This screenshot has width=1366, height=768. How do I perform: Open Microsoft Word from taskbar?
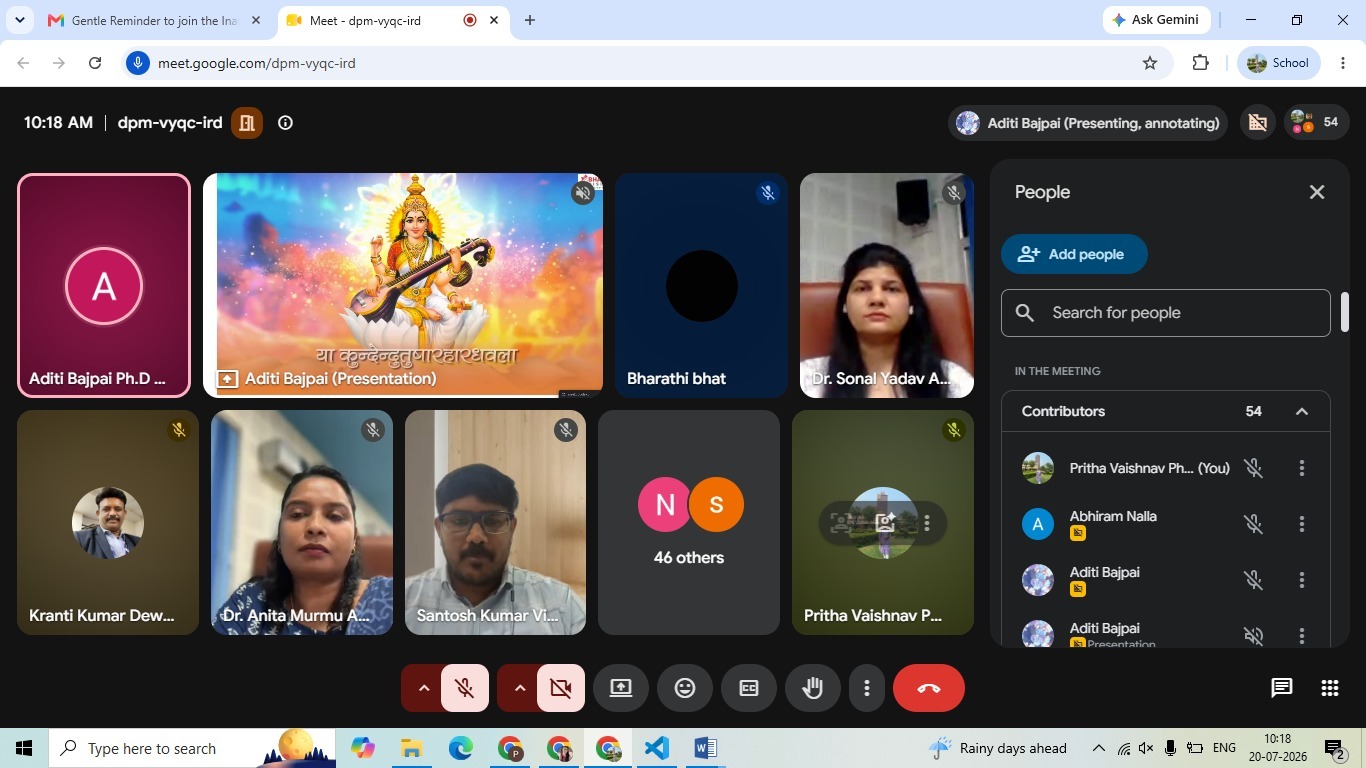point(706,748)
